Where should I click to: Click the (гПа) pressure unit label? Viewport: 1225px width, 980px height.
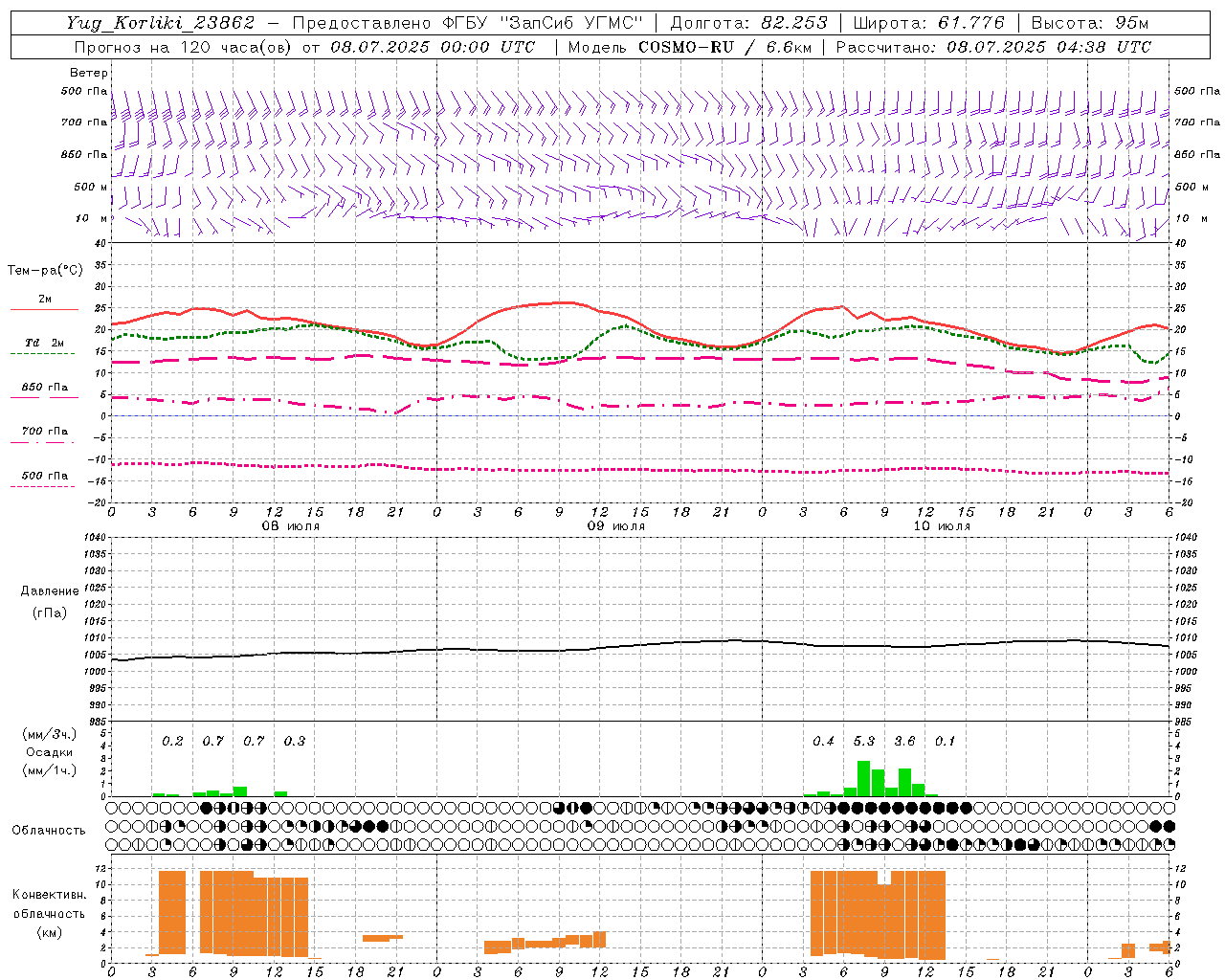coord(50,612)
